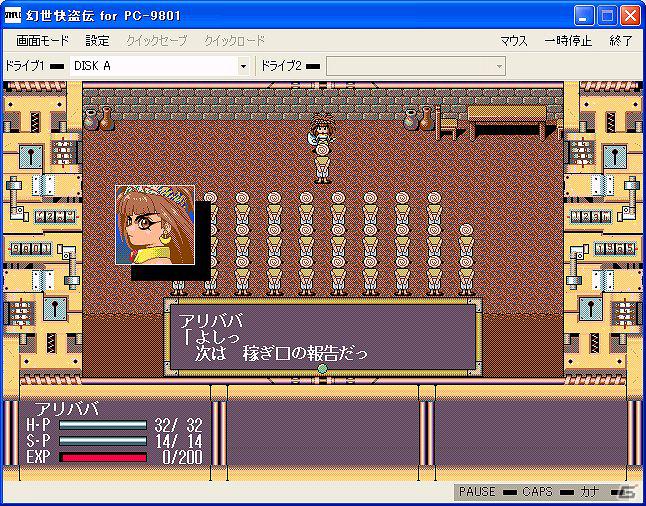Click the S-P gauge bar
646x506 pixels.
click(103, 441)
